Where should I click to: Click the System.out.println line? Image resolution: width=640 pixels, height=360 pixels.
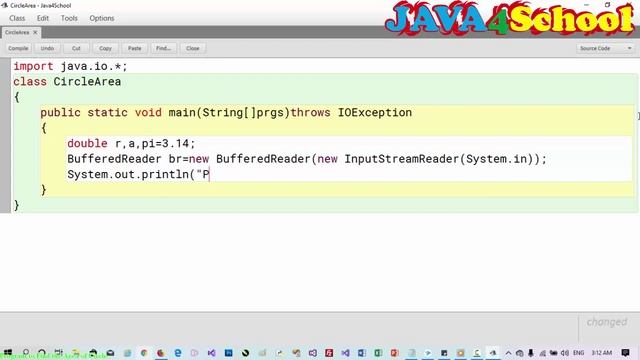click(x=138, y=174)
